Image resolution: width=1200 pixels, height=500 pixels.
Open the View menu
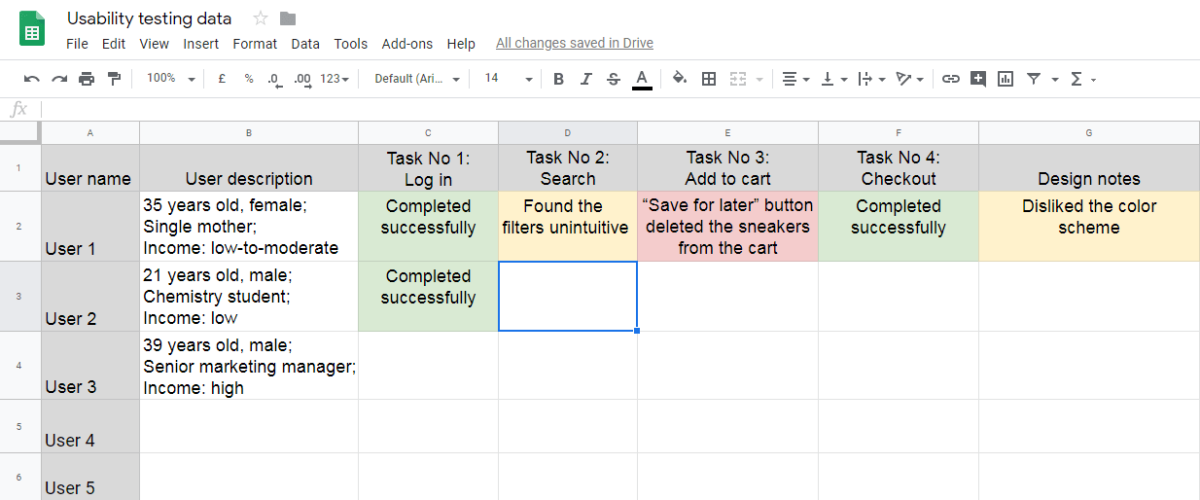coord(154,44)
